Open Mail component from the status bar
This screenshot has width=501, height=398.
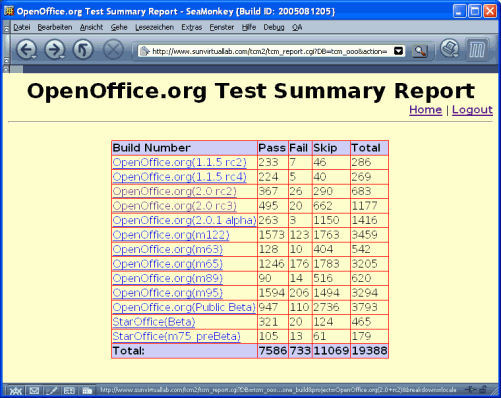pyautogui.click(x=34, y=390)
